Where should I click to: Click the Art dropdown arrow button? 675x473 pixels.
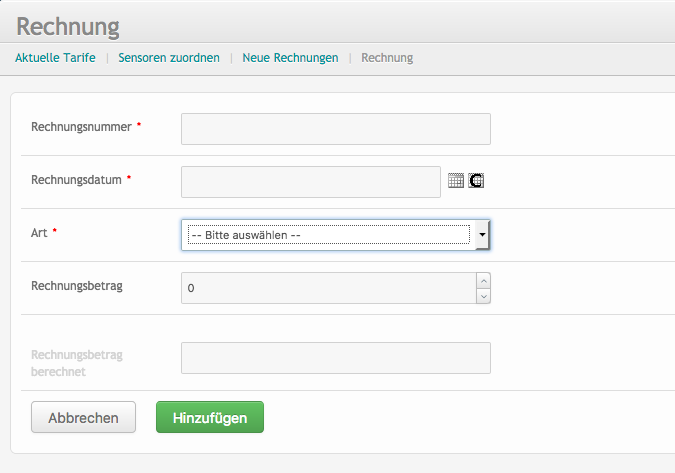482,235
